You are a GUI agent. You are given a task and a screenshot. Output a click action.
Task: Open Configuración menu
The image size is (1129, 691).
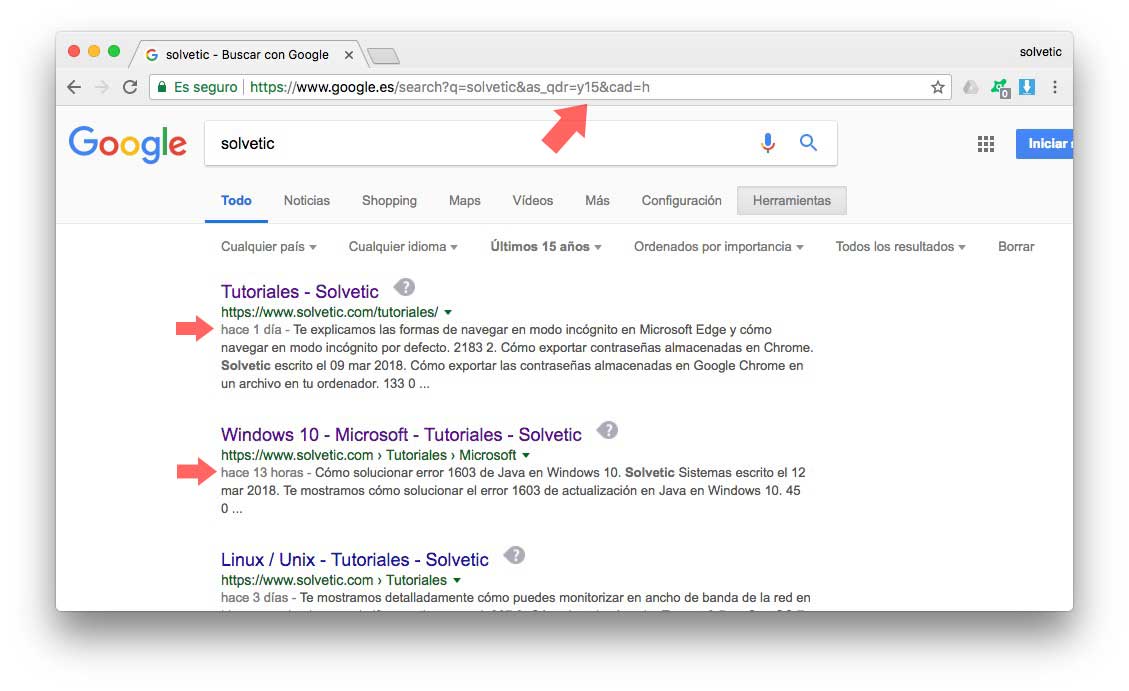[681, 201]
